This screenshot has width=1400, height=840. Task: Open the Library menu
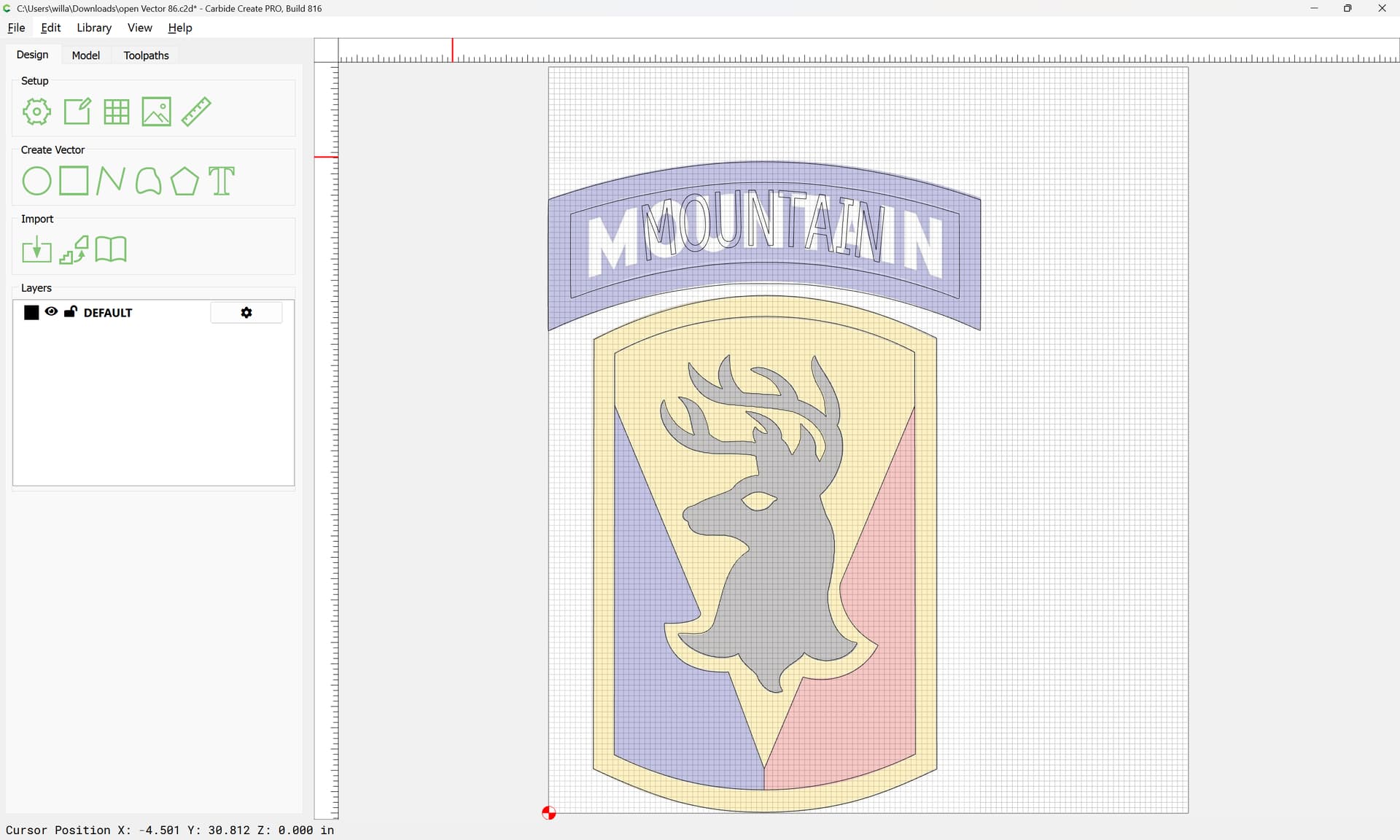point(94,28)
